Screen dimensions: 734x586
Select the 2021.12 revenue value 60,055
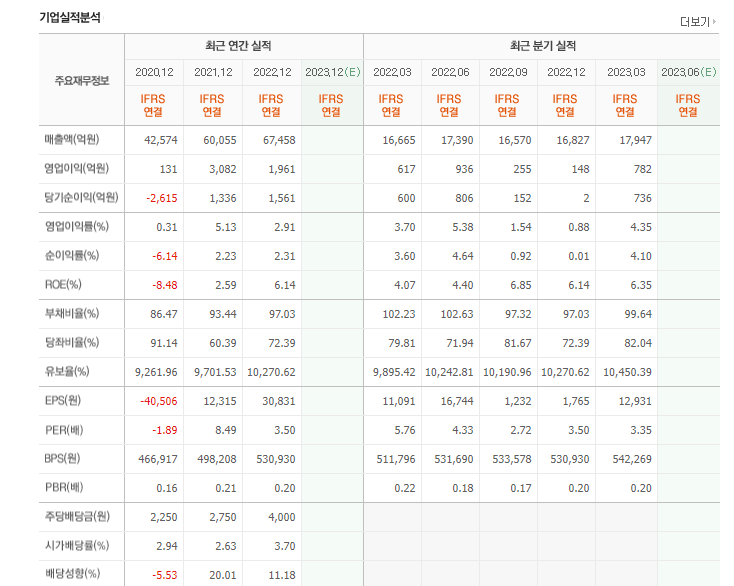point(220,140)
